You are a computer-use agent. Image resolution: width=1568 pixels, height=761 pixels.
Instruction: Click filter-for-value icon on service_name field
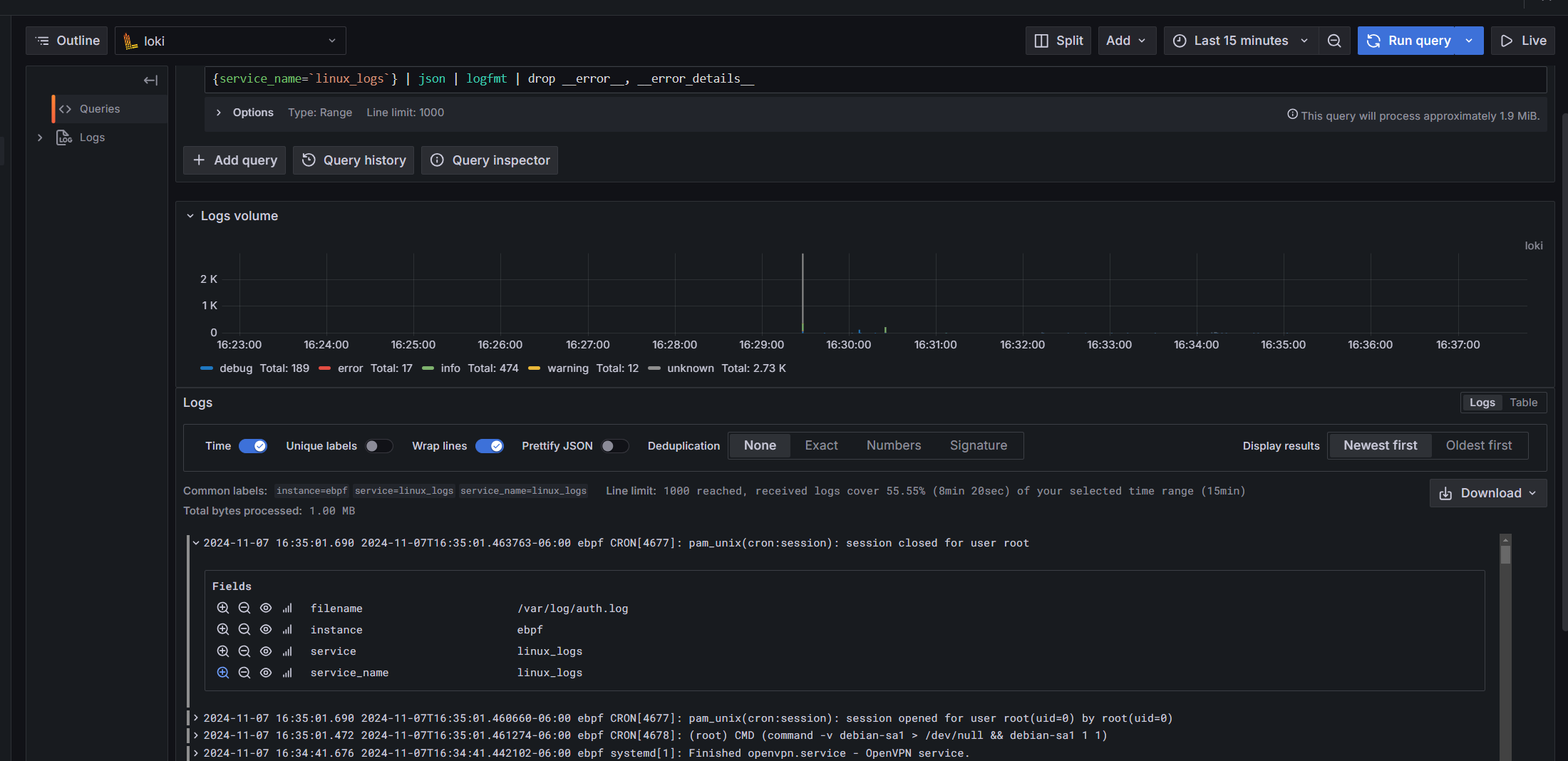point(223,672)
